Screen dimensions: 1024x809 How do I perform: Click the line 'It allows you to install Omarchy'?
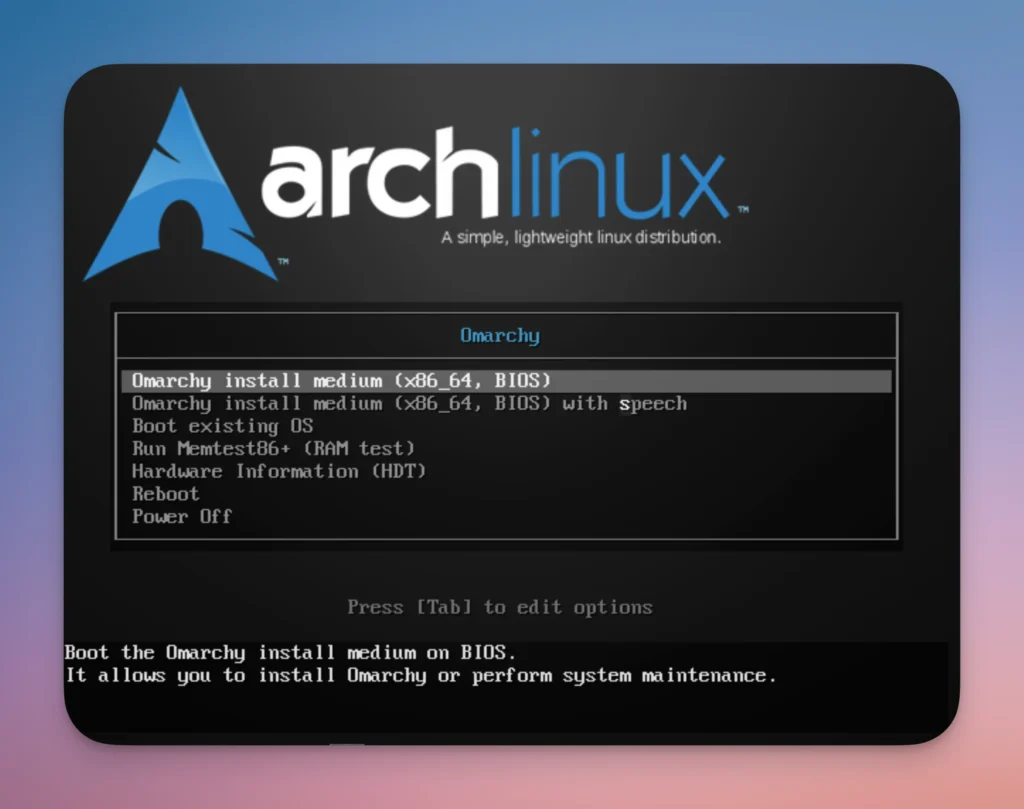[420, 676]
